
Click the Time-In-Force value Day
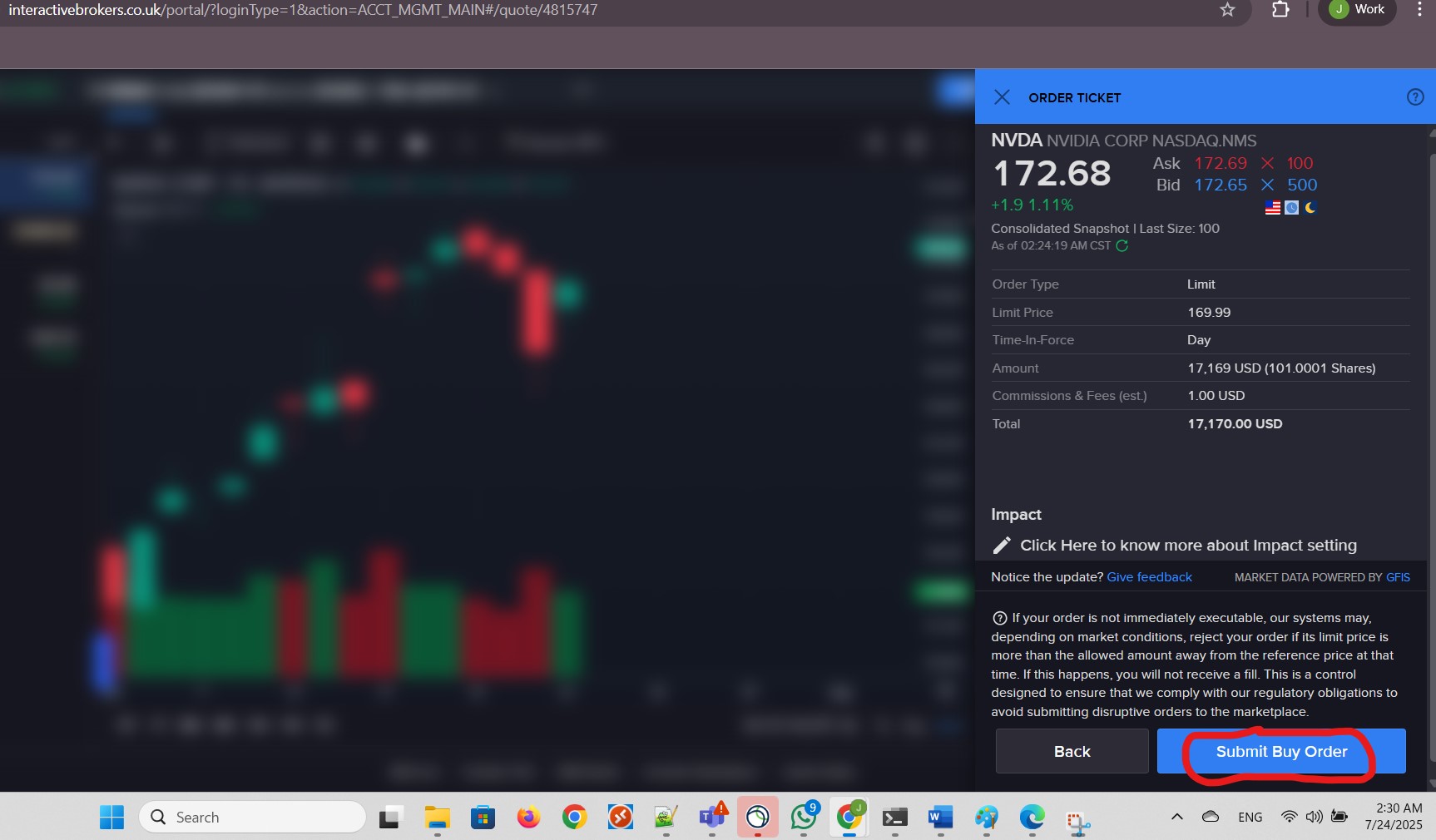(1199, 340)
